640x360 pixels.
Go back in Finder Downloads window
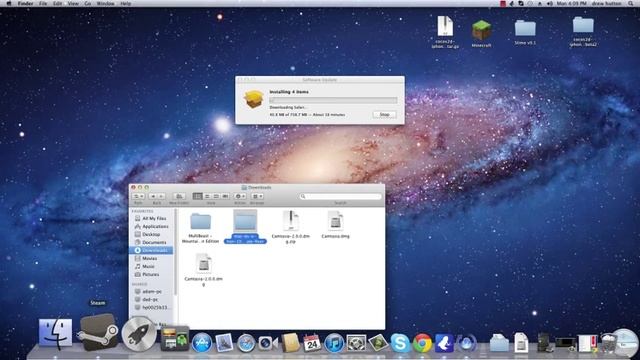point(153,196)
